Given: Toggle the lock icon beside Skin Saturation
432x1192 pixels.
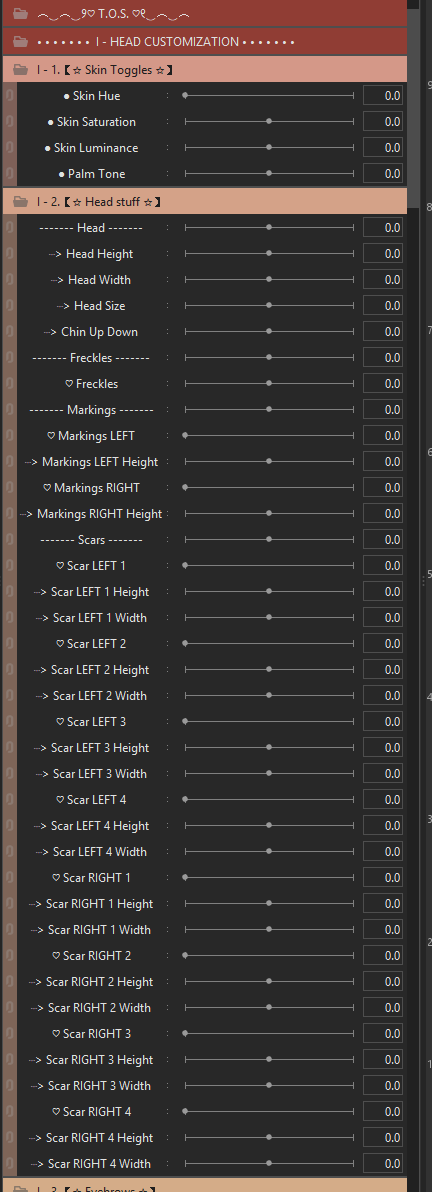Looking at the screenshot, I should (x=9, y=122).
